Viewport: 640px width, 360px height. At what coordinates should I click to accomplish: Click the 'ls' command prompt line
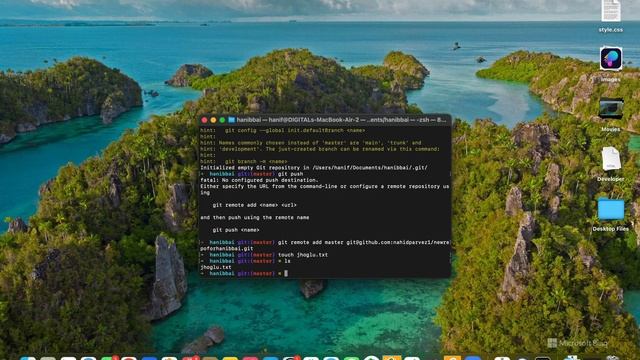245,261
